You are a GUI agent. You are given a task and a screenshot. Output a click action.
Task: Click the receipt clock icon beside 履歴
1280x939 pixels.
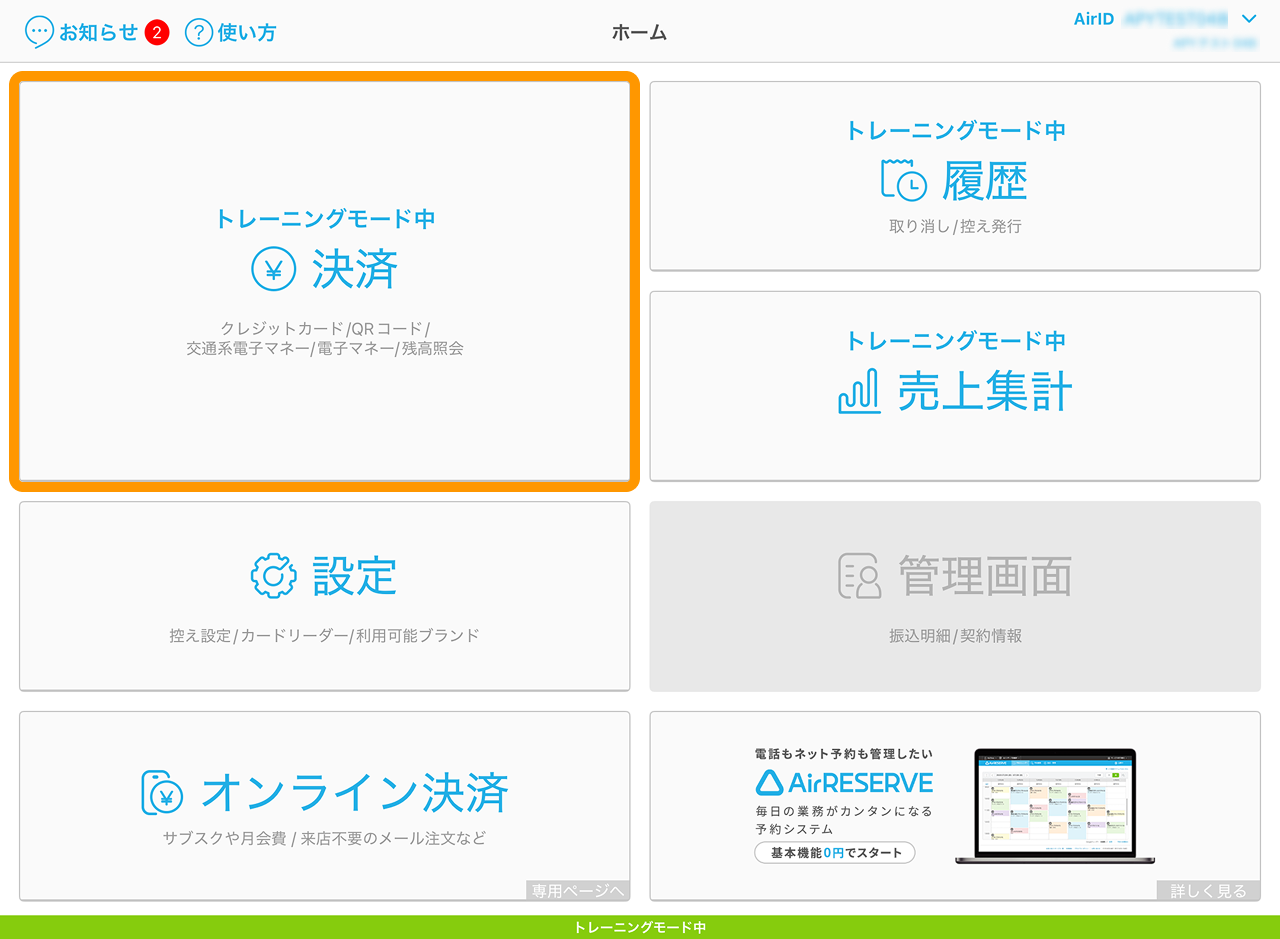(903, 181)
